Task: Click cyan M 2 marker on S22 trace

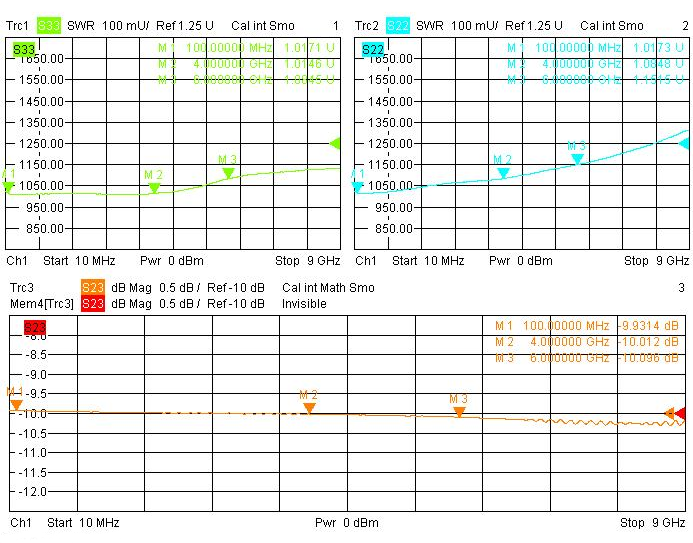Action: coord(503,172)
